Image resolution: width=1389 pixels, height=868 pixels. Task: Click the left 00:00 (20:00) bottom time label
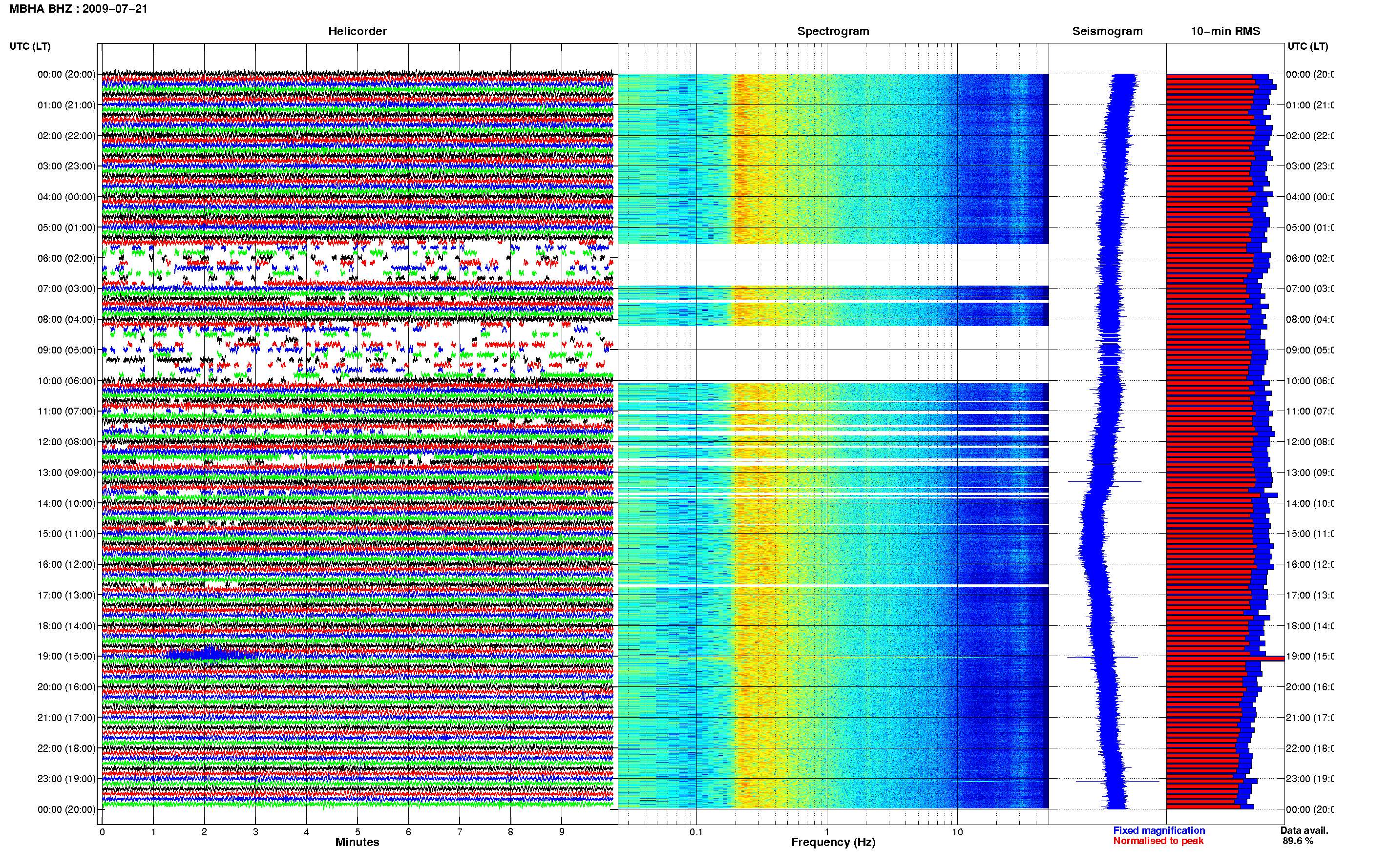click(66, 809)
